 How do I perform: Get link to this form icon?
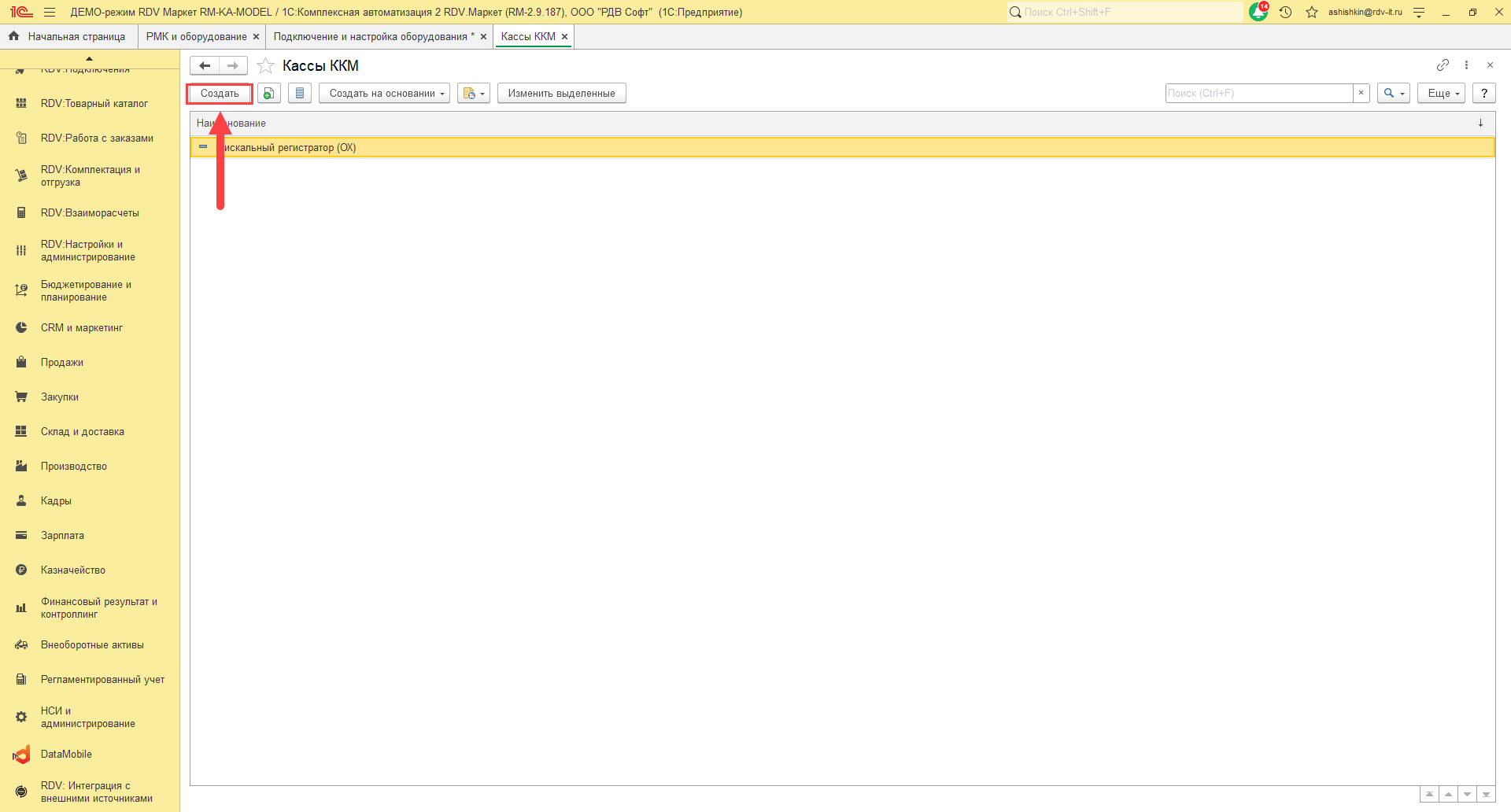tap(1443, 65)
